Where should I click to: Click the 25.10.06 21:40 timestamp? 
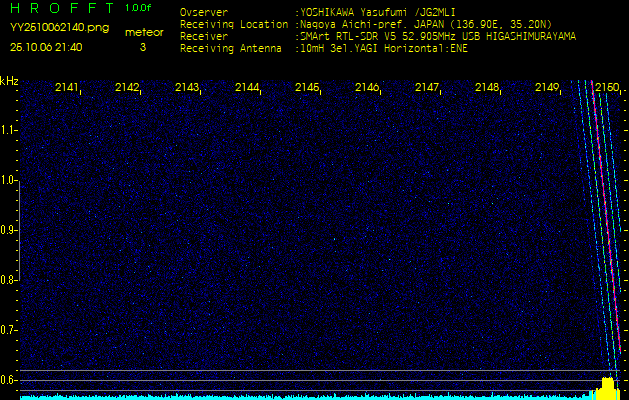point(46,46)
